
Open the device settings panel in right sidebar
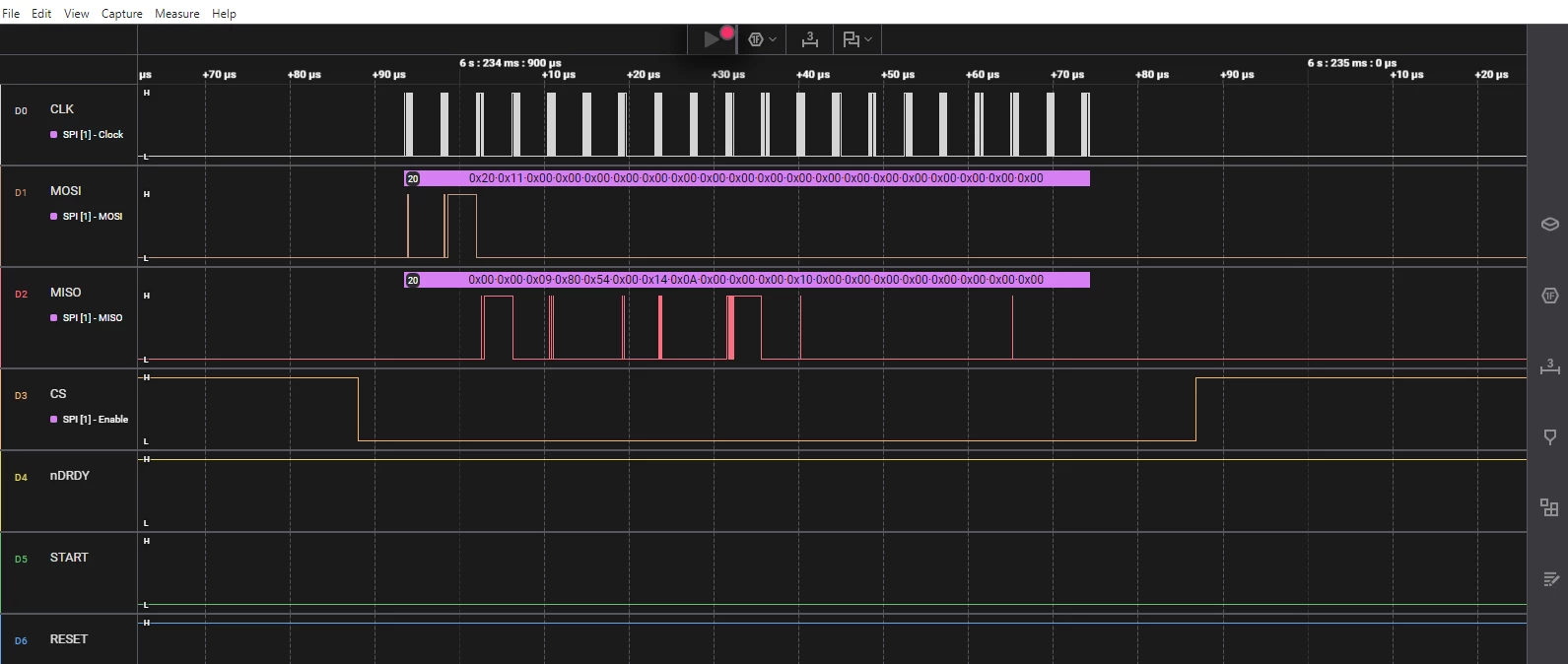(1549, 224)
